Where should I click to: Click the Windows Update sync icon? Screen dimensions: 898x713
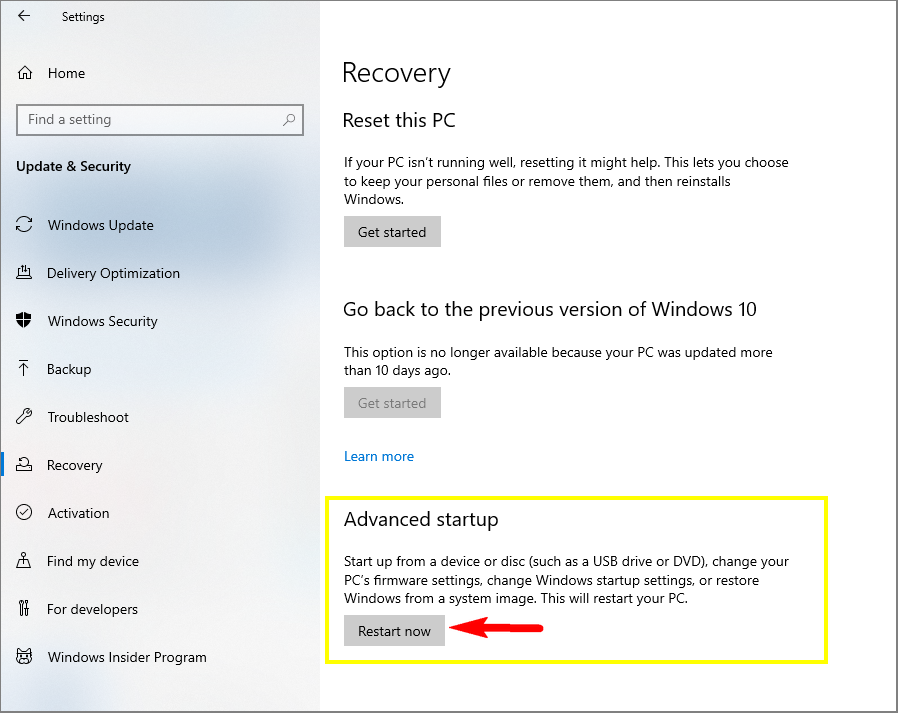(x=24, y=224)
